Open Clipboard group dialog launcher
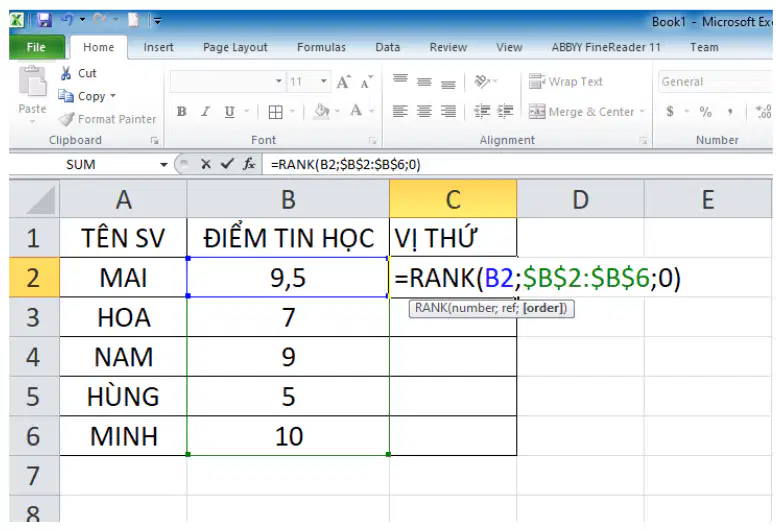This screenshot has height=530, width=776. click(154, 141)
